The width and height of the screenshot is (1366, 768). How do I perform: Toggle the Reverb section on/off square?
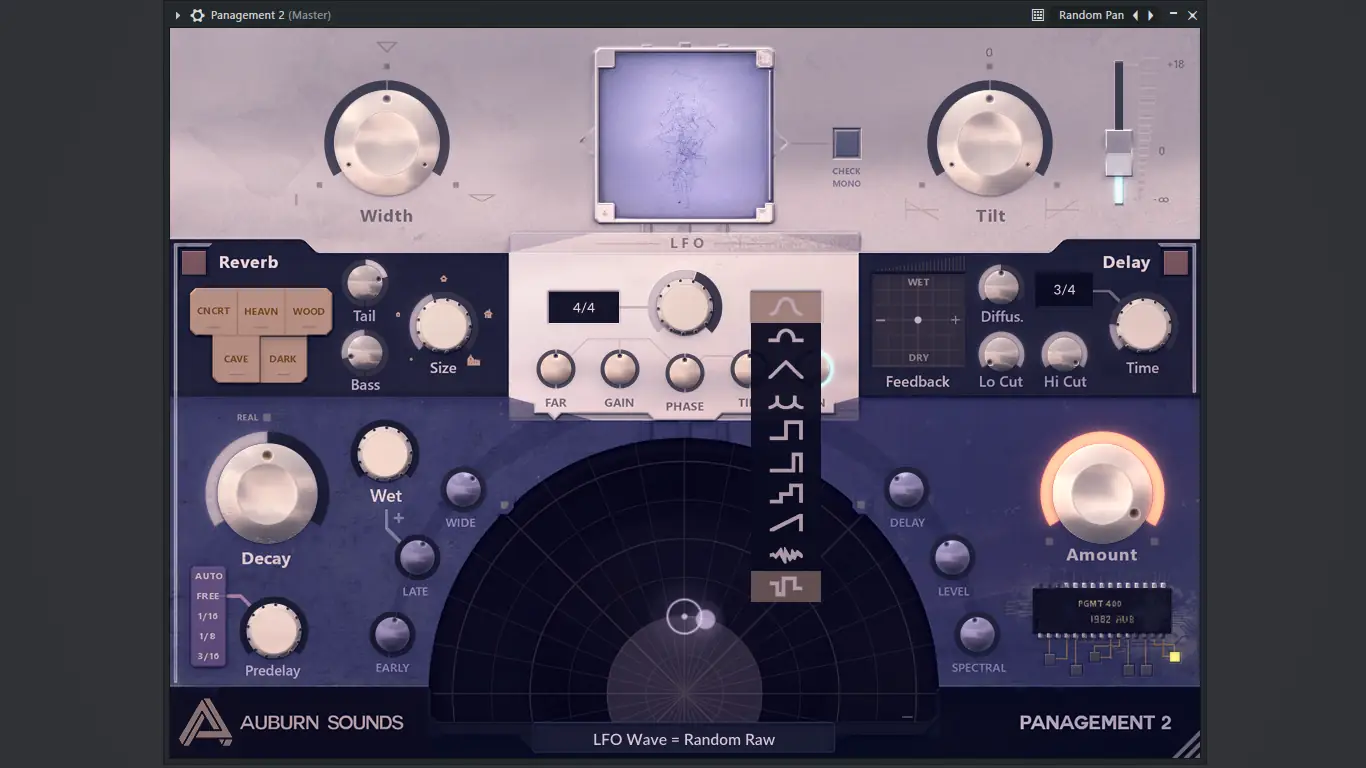[x=194, y=263]
